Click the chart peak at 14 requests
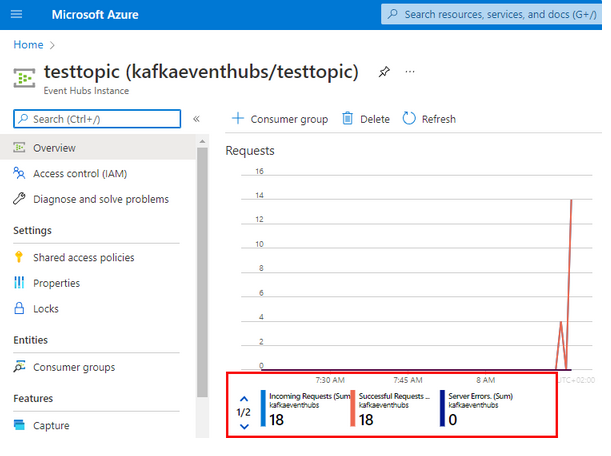Viewport: 611px width, 456px height. tap(571, 200)
